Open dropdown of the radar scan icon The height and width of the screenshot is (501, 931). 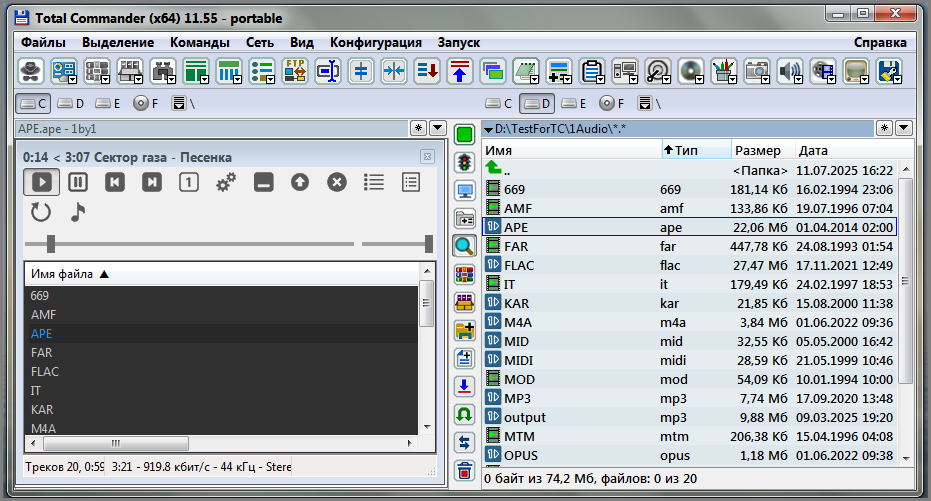[666, 80]
